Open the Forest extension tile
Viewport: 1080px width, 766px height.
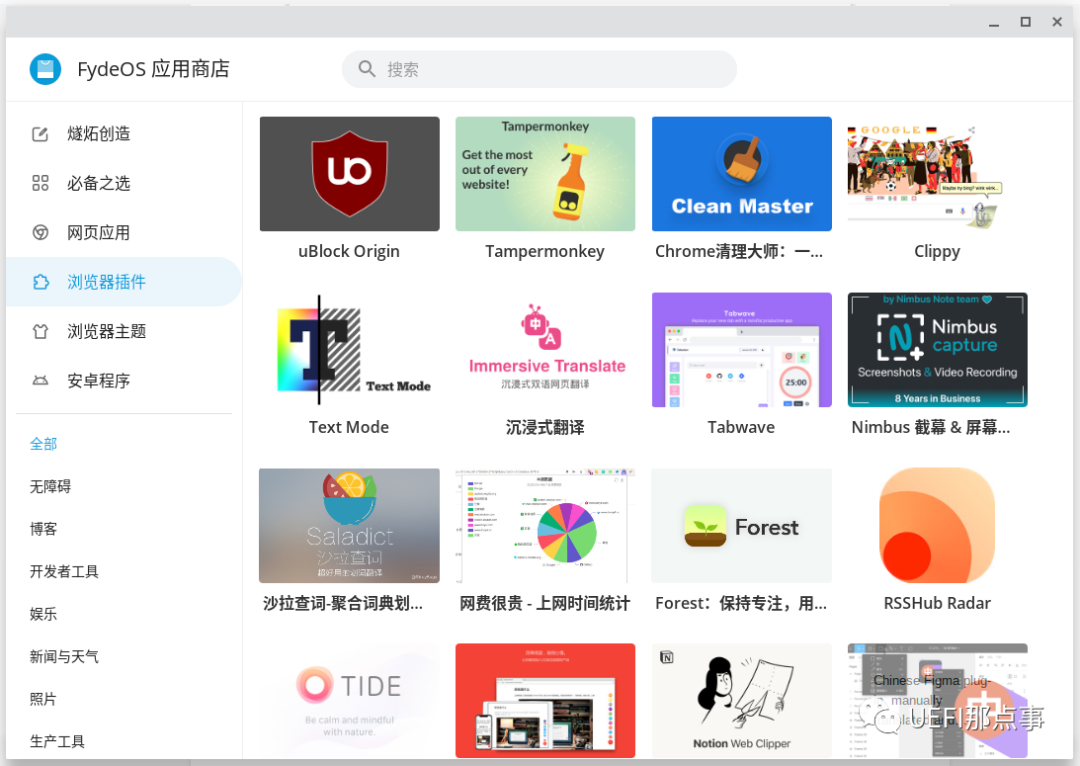point(741,525)
